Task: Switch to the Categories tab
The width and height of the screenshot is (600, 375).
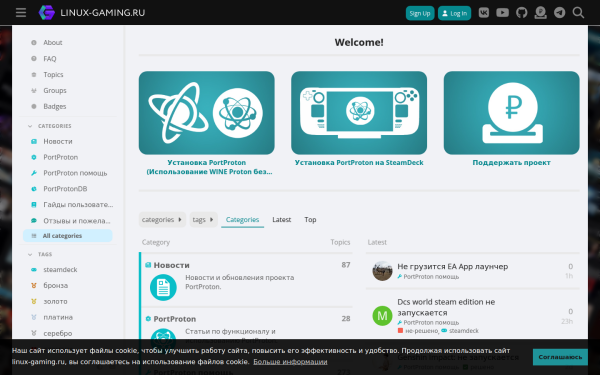Action: click(x=242, y=220)
